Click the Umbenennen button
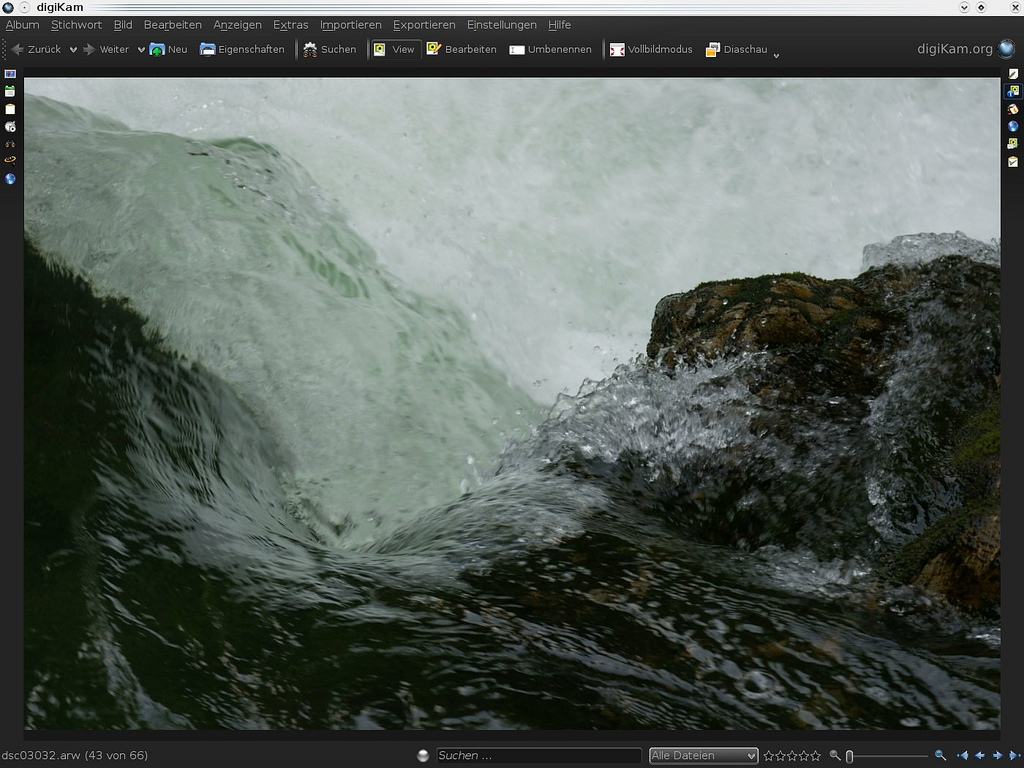This screenshot has width=1024, height=768. (550, 49)
